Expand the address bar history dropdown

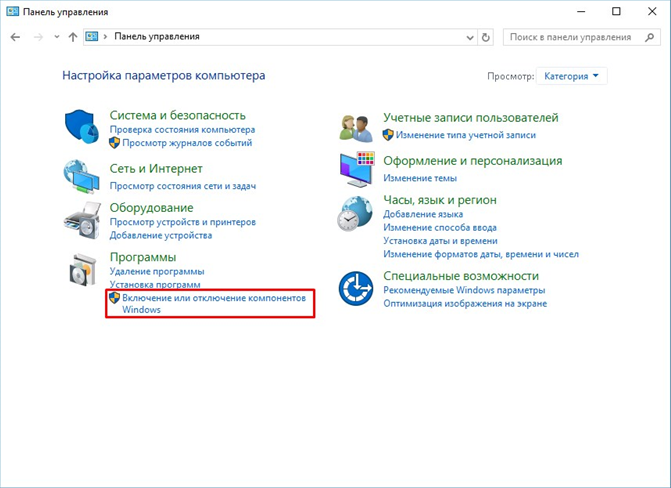pos(470,38)
